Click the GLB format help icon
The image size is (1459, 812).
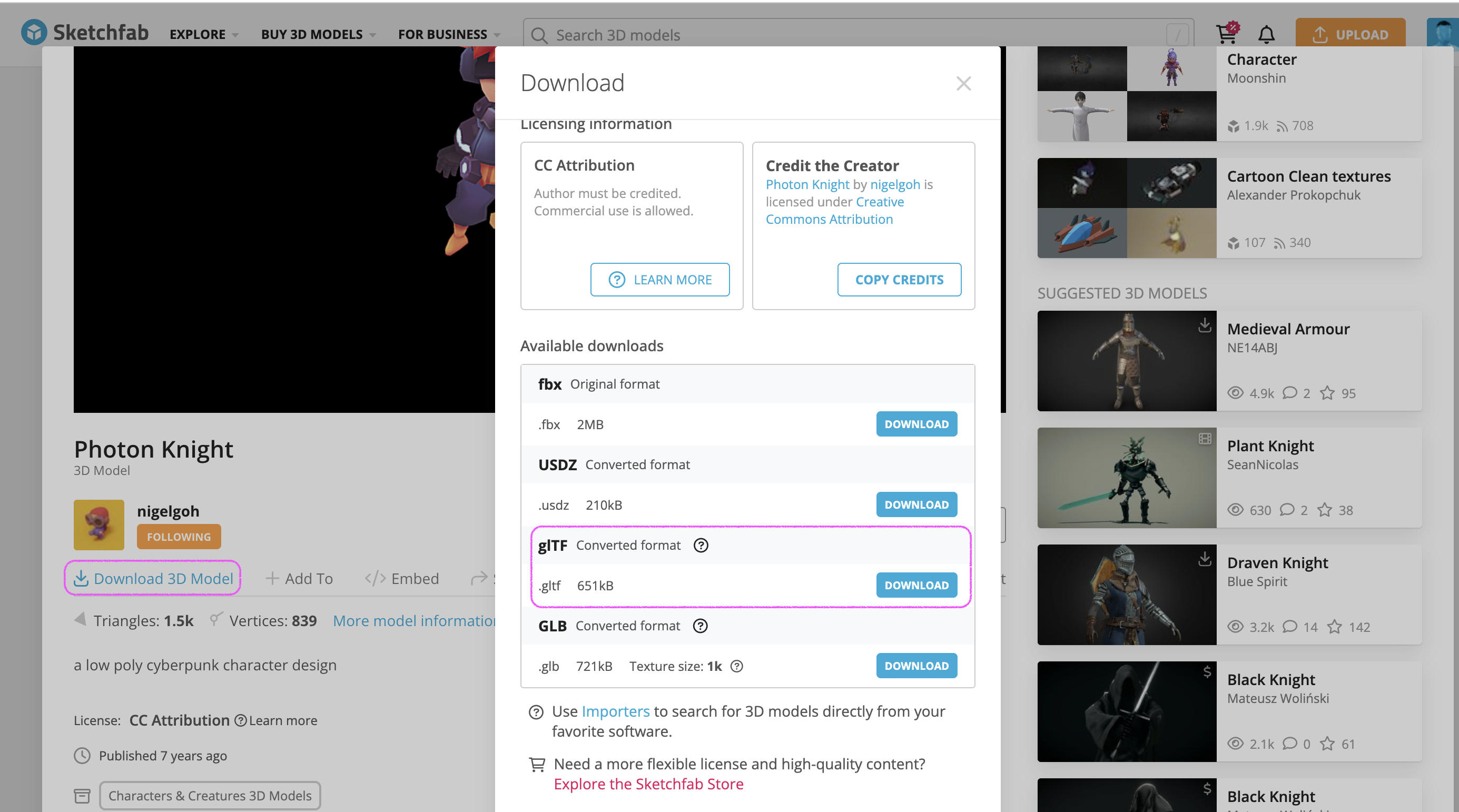click(700, 626)
